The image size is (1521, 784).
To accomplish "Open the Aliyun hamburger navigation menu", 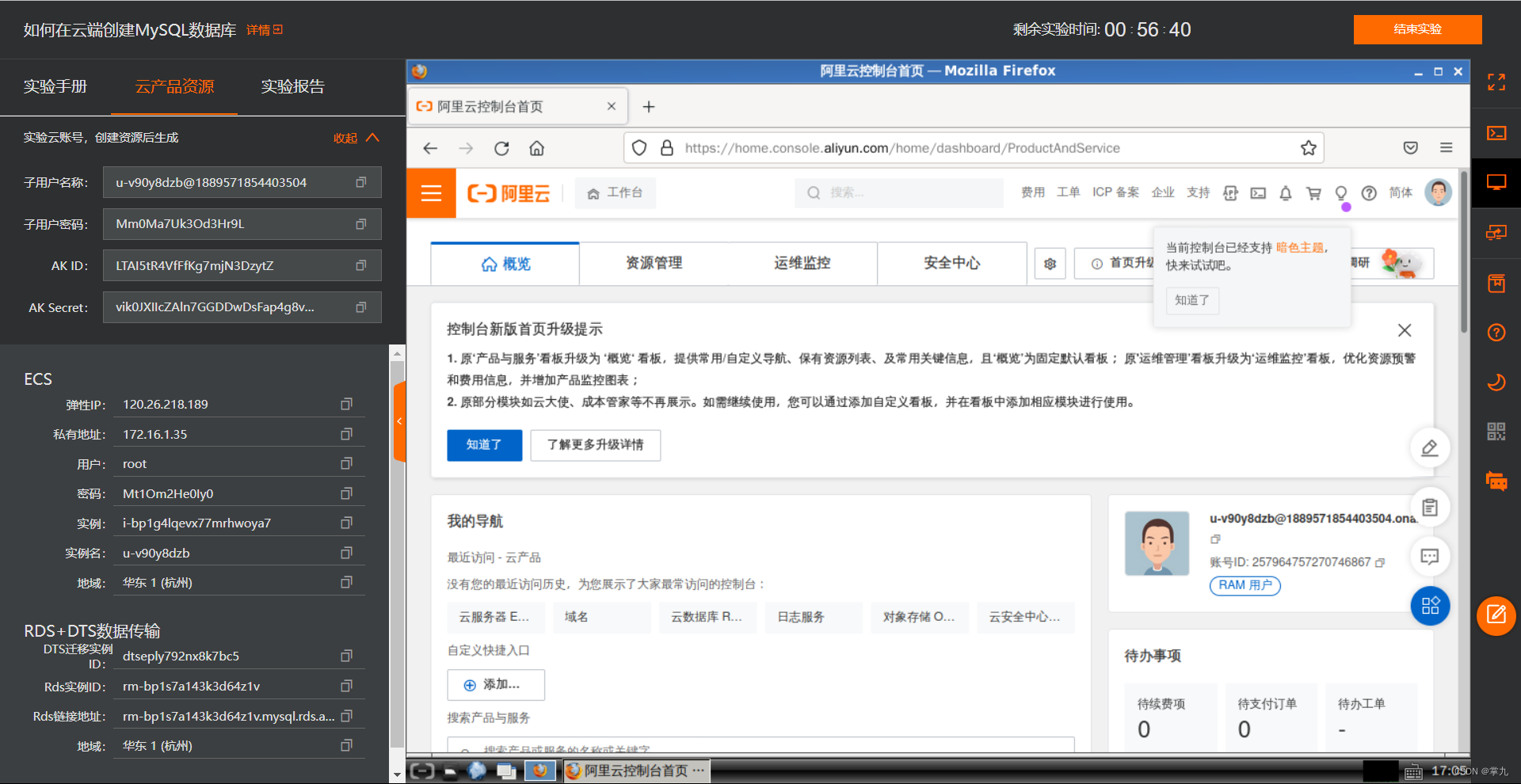I will pos(431,193).
